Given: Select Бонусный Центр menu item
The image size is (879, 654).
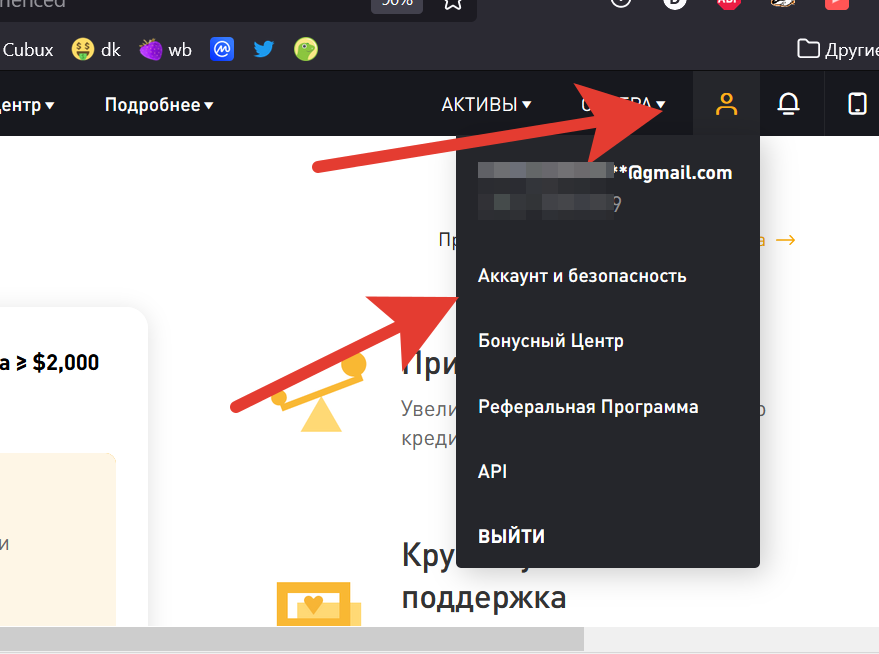Looking at the screenshot, I should tap(550, 341).
